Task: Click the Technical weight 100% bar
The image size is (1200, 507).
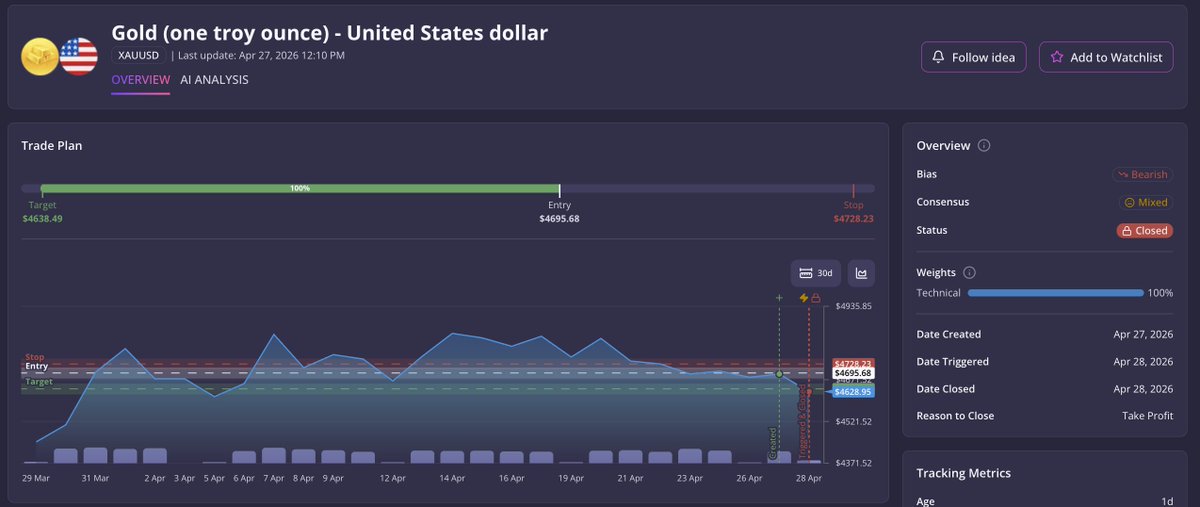Action: [x=1056, y=293]
